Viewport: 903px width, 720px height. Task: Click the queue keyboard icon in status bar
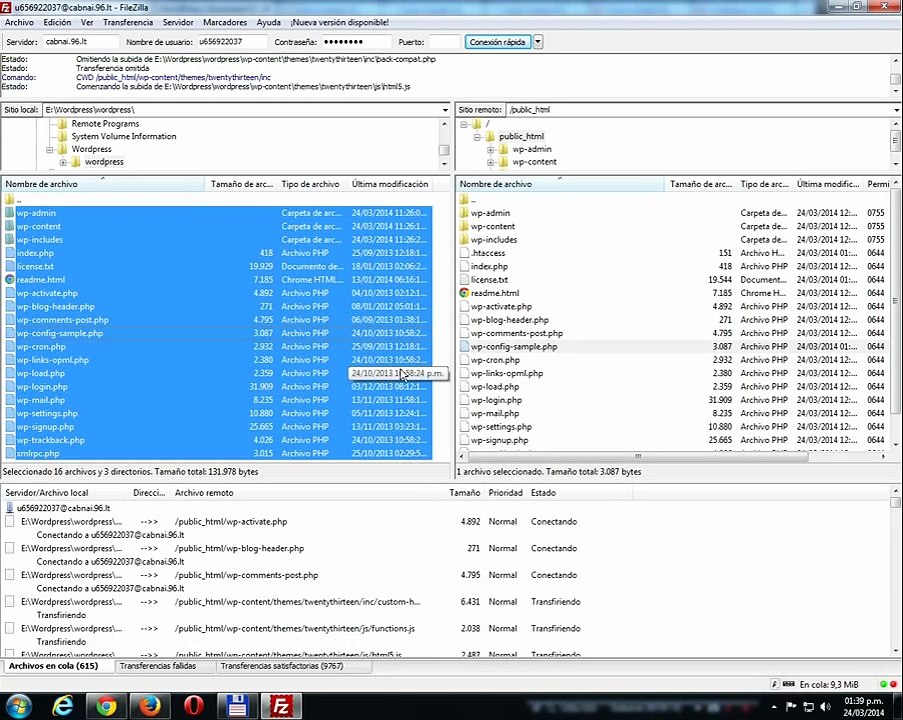pyautogui.click(x=789, y=684)
